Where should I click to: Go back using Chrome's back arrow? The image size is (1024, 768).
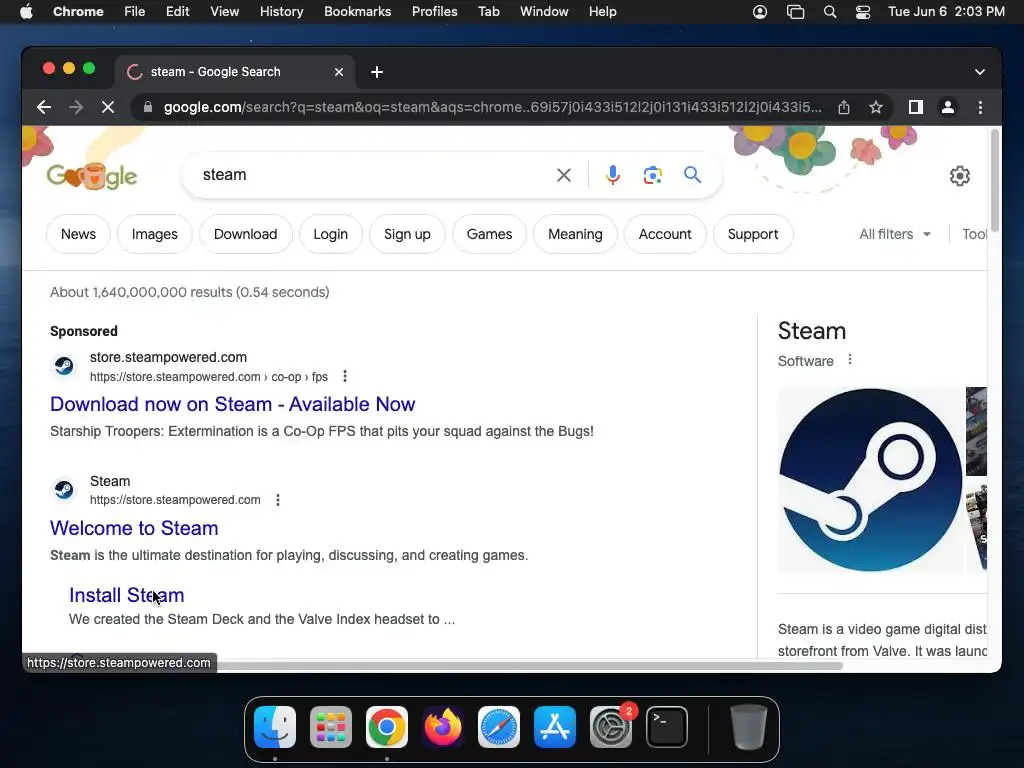tap(44, 107)
